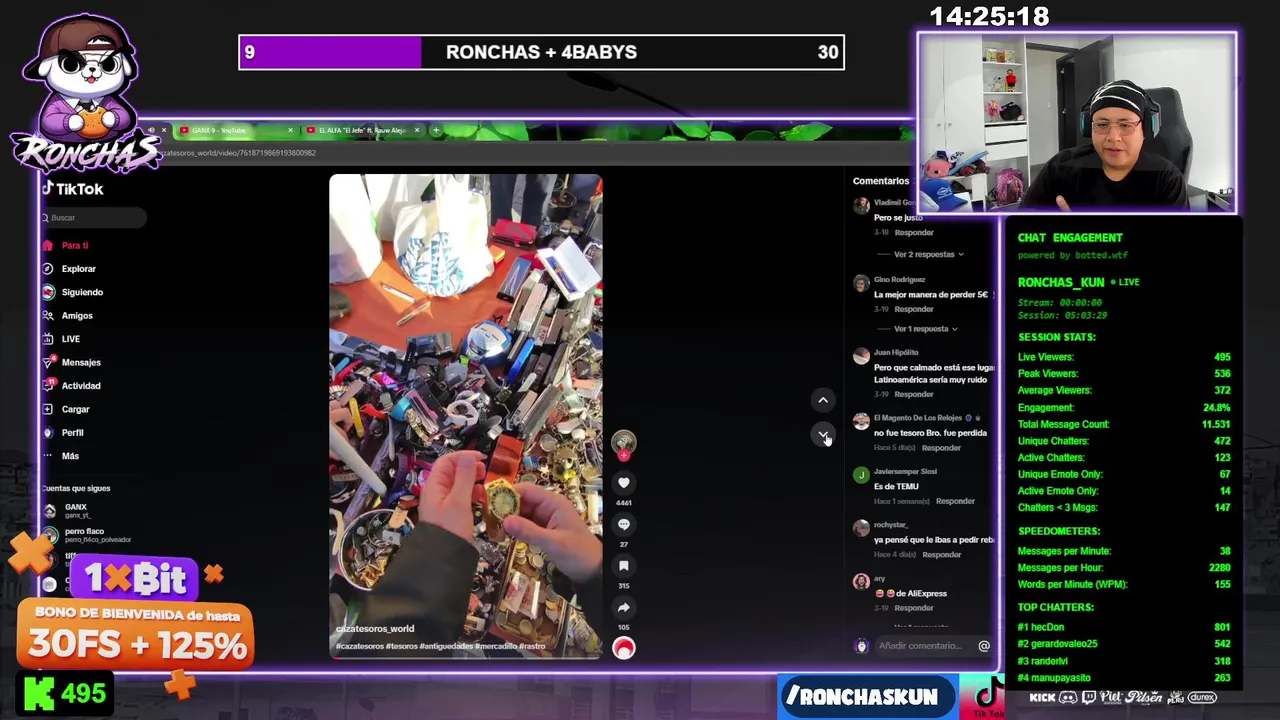Click Vladimir's comment avatar

(x=861, y=205)
